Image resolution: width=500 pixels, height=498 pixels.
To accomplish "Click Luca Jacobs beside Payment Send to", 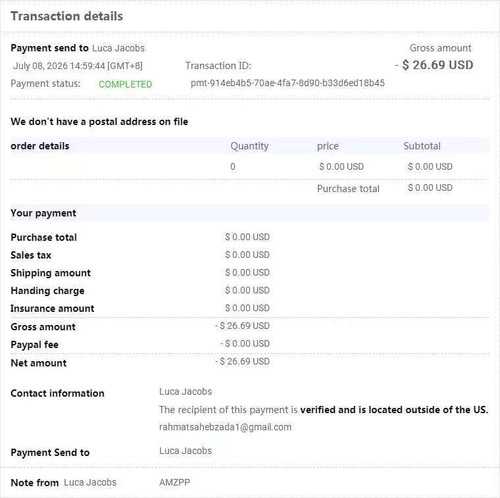I will coord(185,451).
